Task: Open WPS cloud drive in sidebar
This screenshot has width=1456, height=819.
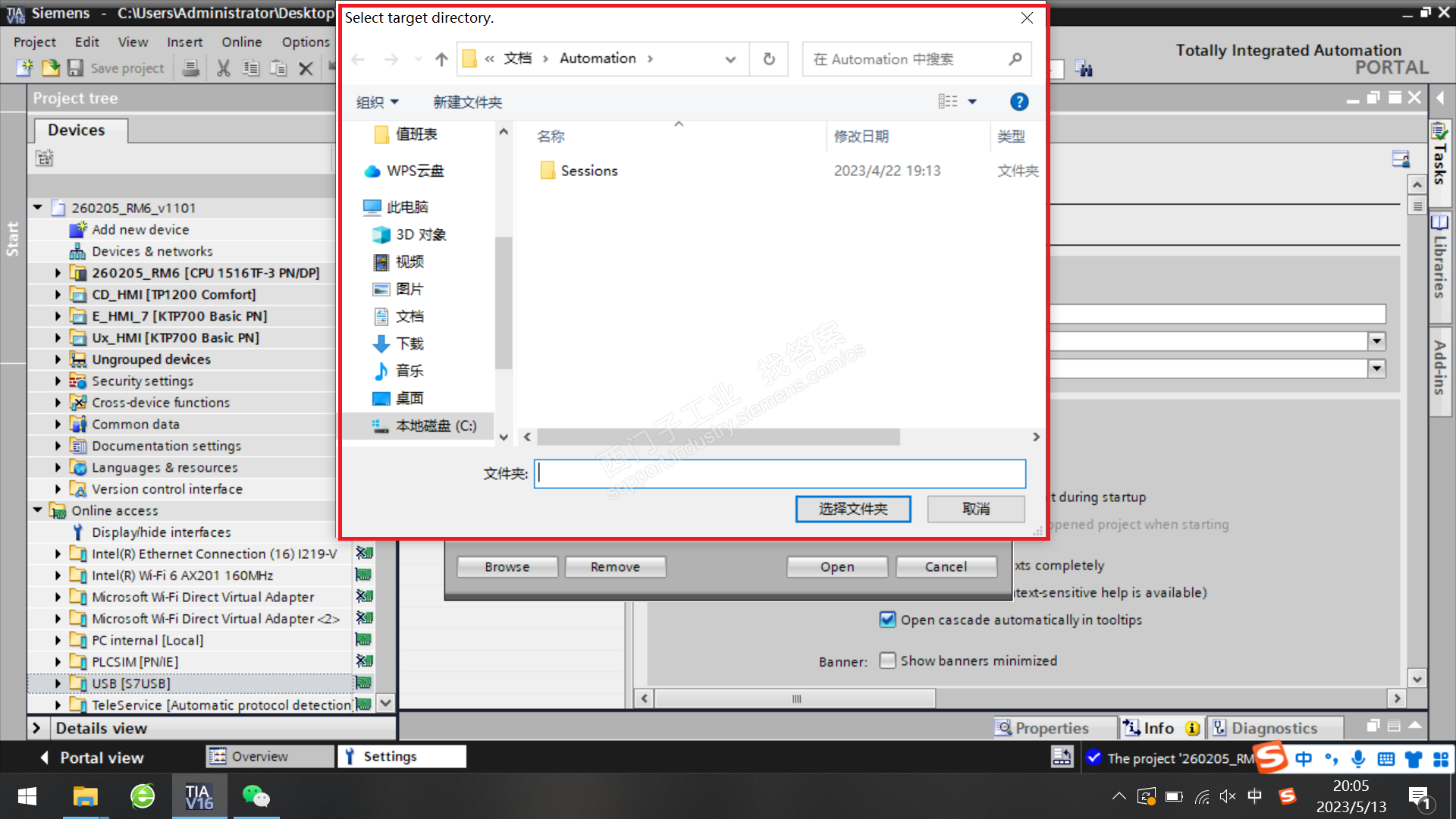Action: pyautogui.click(x=414, y=171)
